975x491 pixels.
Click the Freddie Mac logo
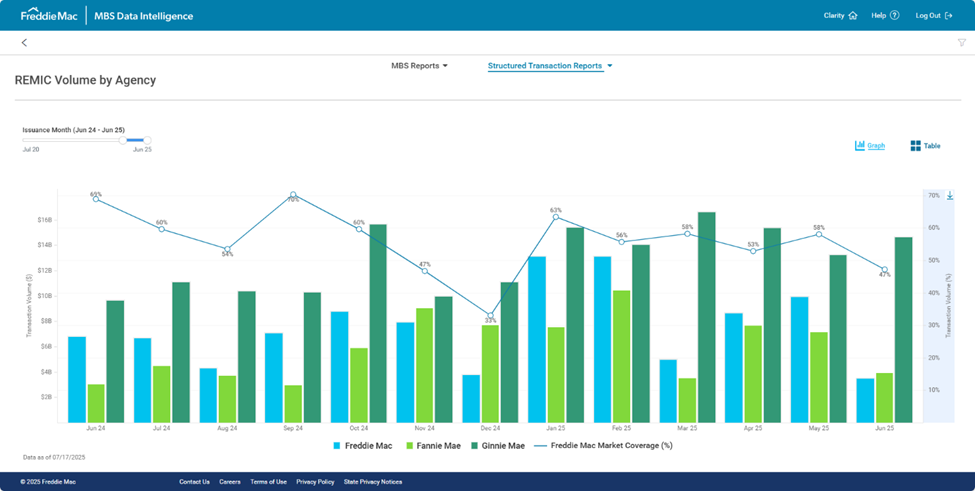49,16
